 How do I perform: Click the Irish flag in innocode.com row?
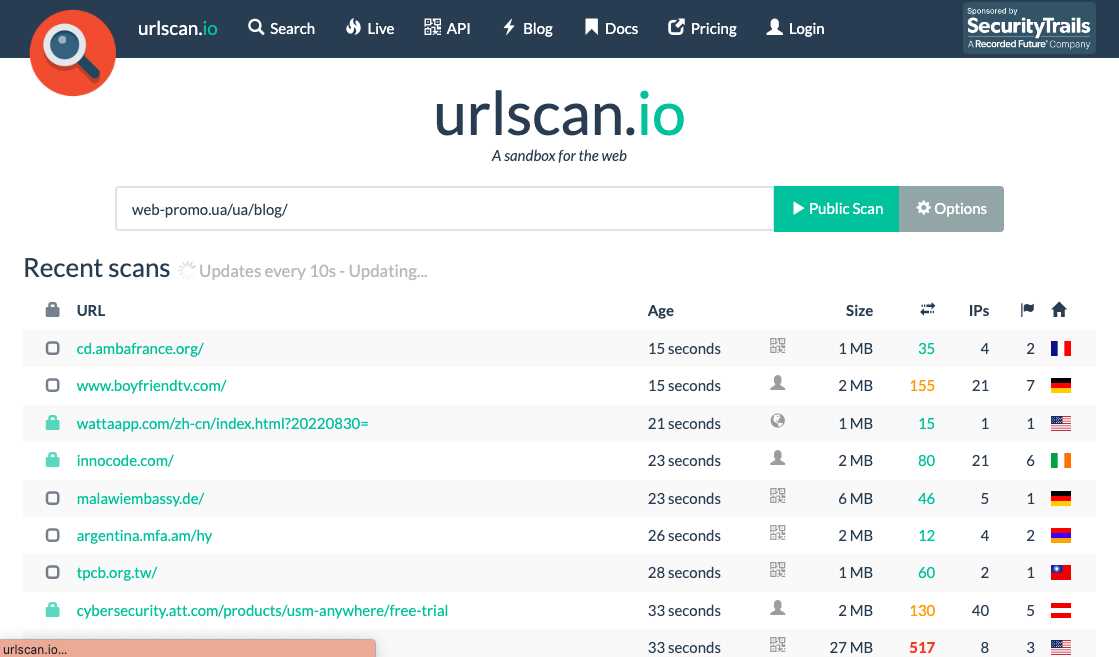1060,460
